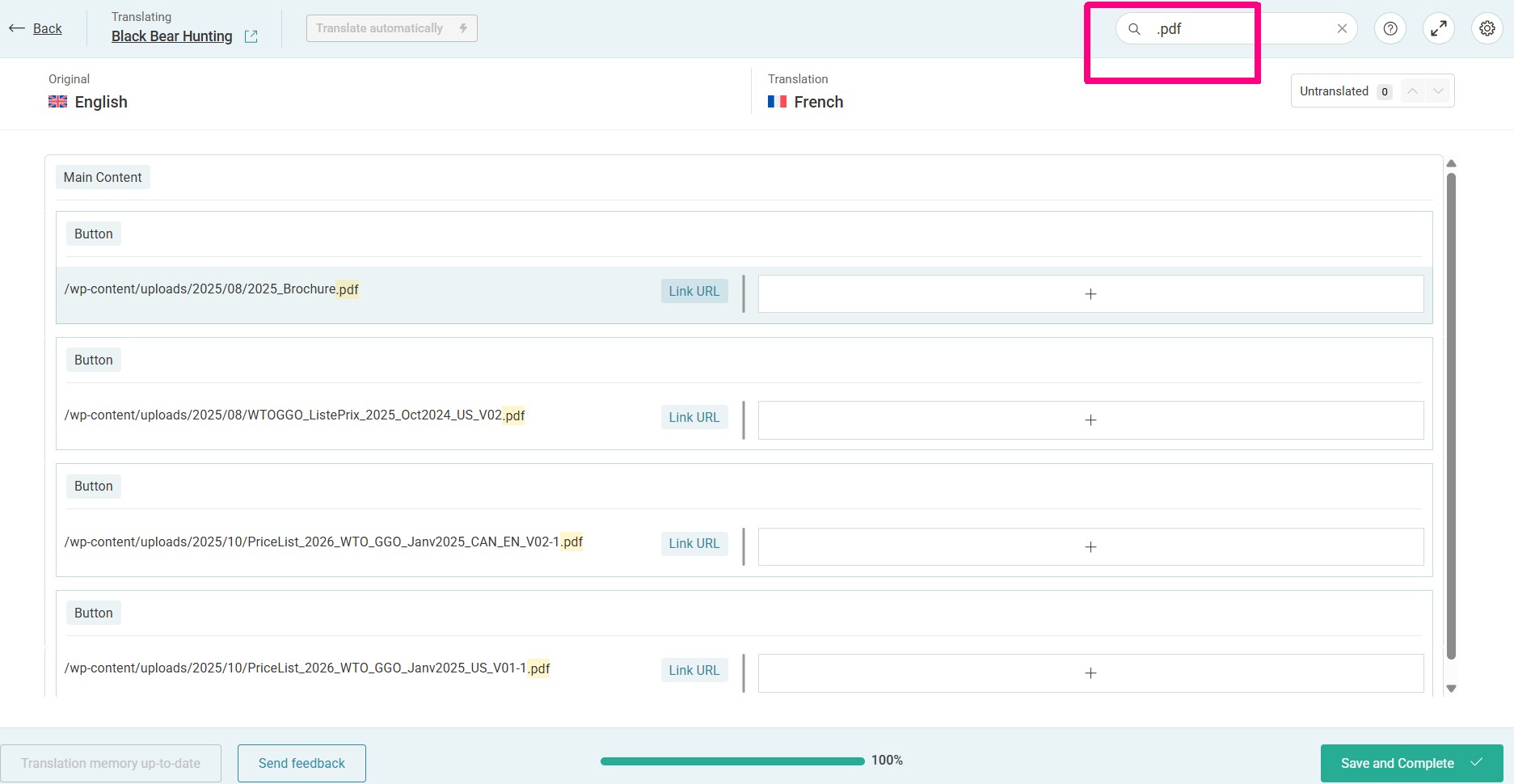Add translation for 2025_Brochure.pdf link
The height and width of the screenshot is (784, 1514).
[x=1090, y=294]
